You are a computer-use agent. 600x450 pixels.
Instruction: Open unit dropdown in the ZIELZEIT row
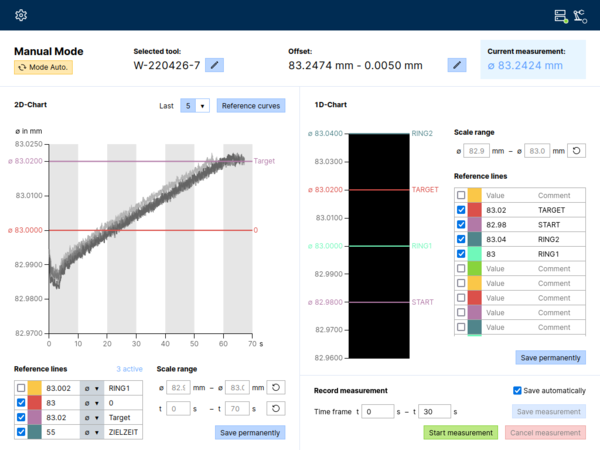tap(92, 432)
